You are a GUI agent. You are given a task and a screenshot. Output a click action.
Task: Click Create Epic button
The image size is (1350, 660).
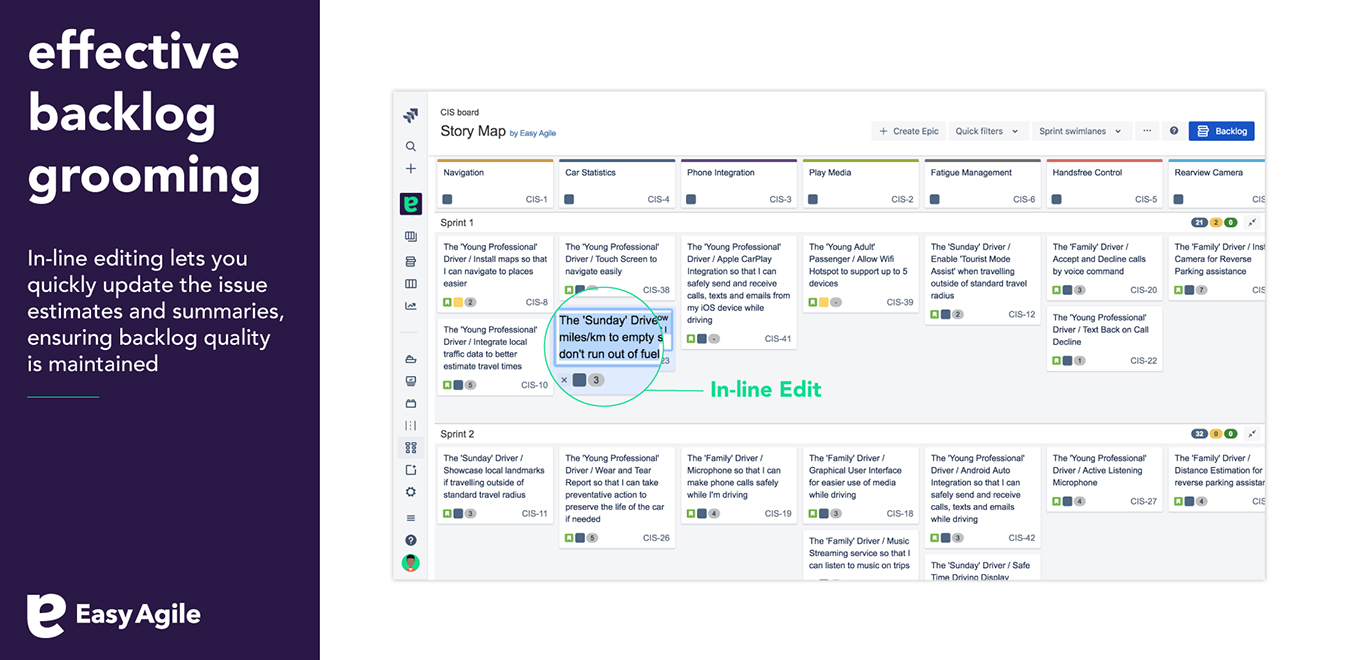click(909, 131)
